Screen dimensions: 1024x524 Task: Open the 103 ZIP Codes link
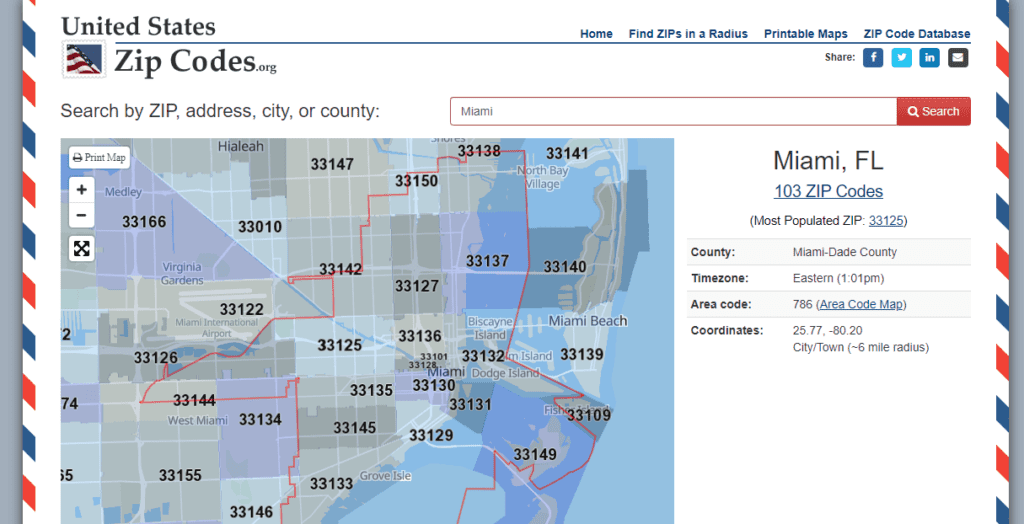click(828, 191)
